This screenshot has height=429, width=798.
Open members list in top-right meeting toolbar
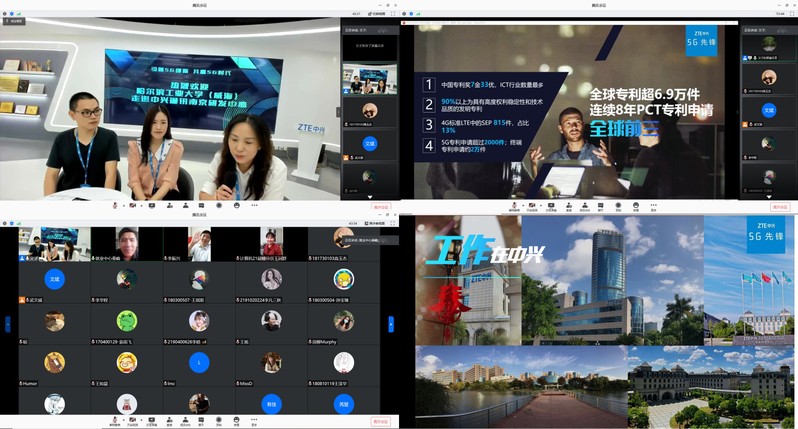point(585,205)
